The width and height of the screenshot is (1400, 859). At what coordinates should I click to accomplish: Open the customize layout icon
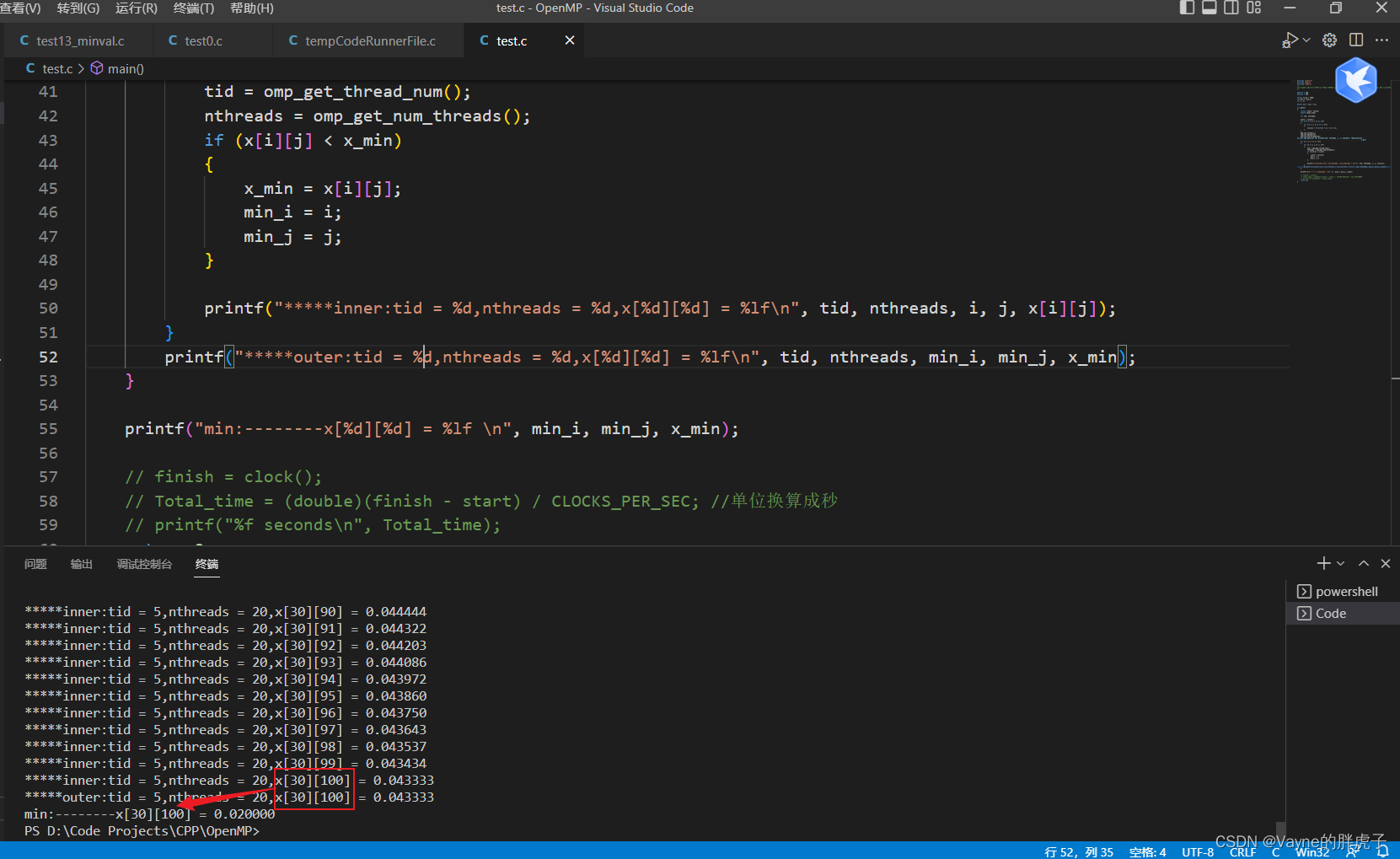(1254, 8)
